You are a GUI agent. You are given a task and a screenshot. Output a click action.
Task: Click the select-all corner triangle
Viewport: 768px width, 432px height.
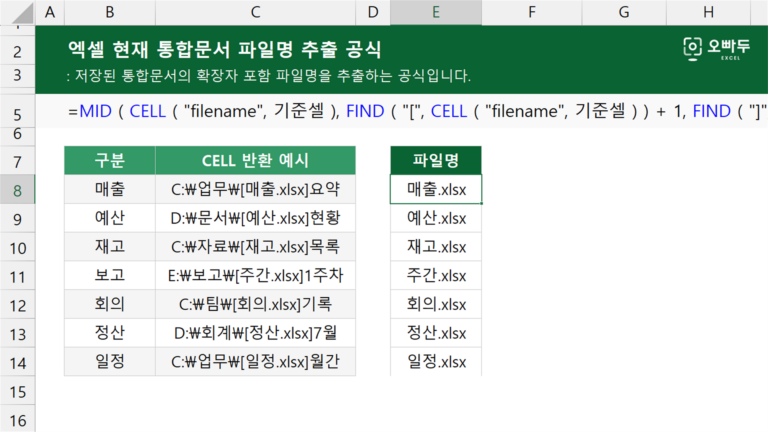pos(22,14)
